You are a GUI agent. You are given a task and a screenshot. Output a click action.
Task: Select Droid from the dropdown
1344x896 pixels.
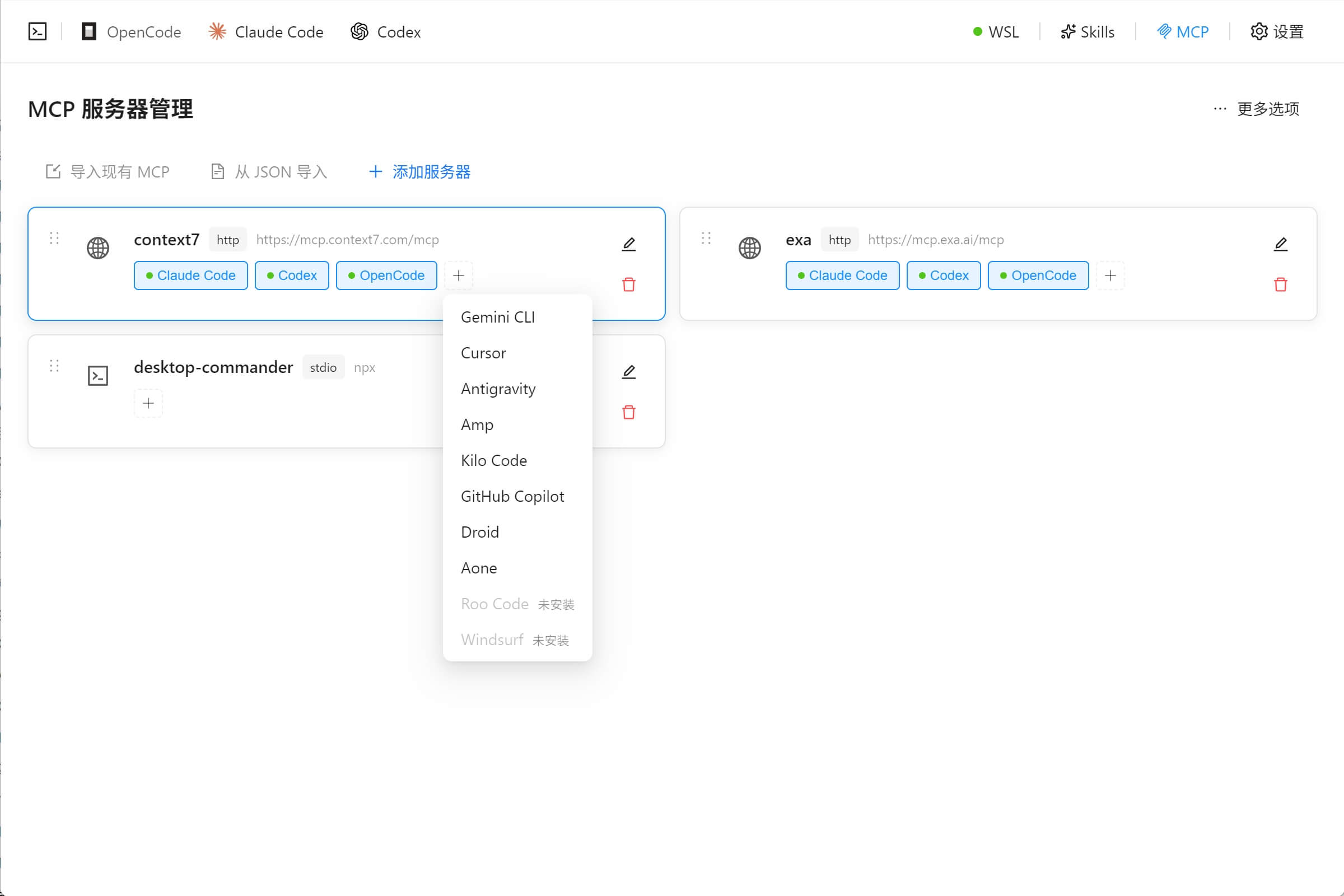click(517, 533)
